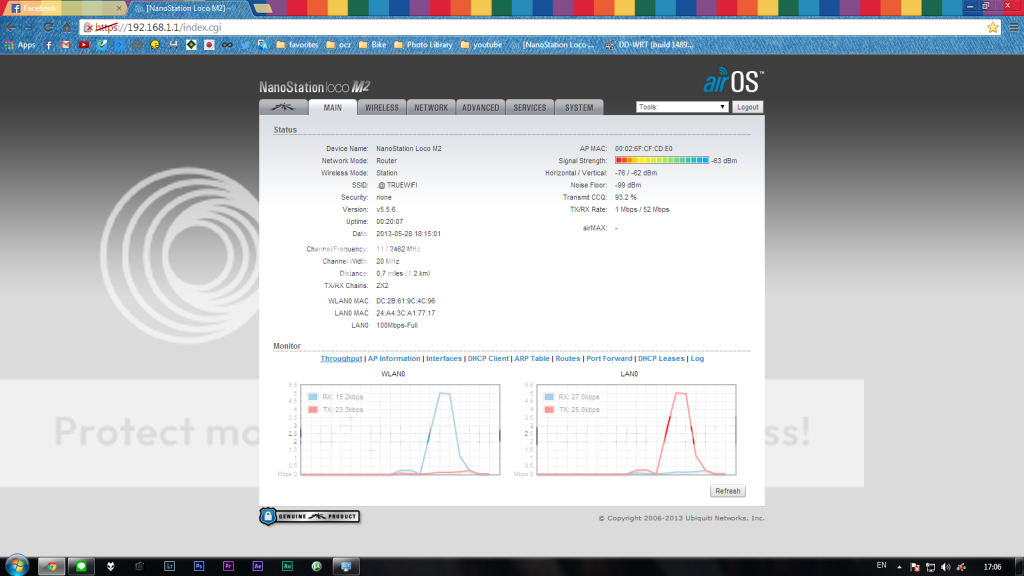Image resolution: width=1024 pixels, height=576 pixels.
Task: Open the Routes link
Action: point(568,359)
